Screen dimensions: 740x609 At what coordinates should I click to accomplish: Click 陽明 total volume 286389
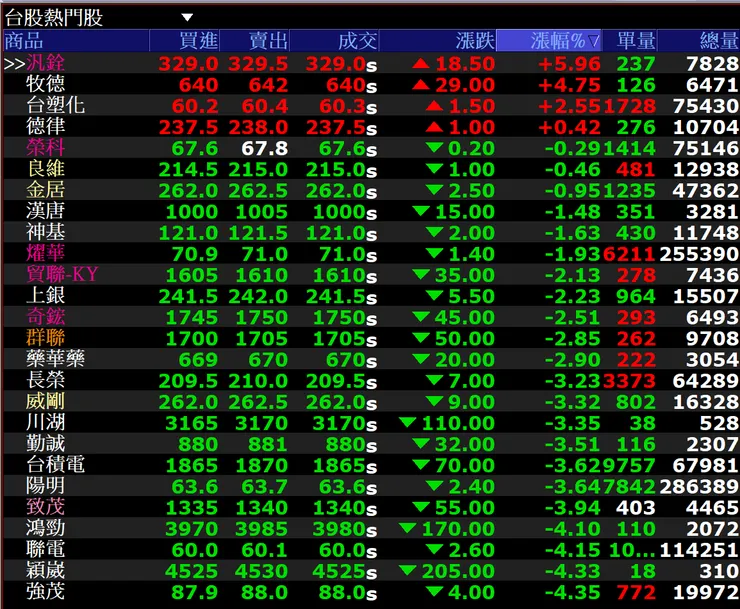click(699, 487)
